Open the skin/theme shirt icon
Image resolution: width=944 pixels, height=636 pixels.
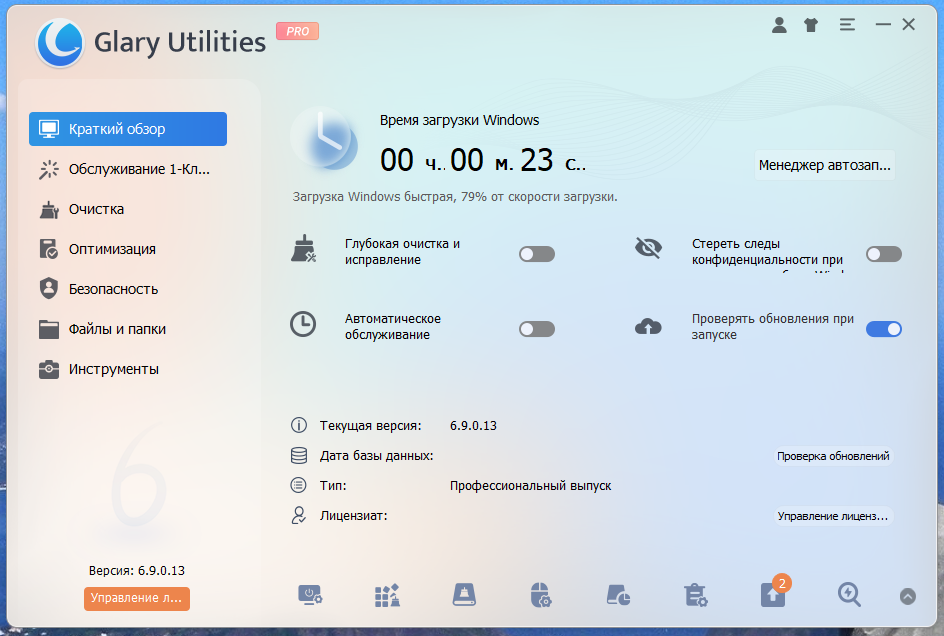pyautogui.click(x=811, y=25)
